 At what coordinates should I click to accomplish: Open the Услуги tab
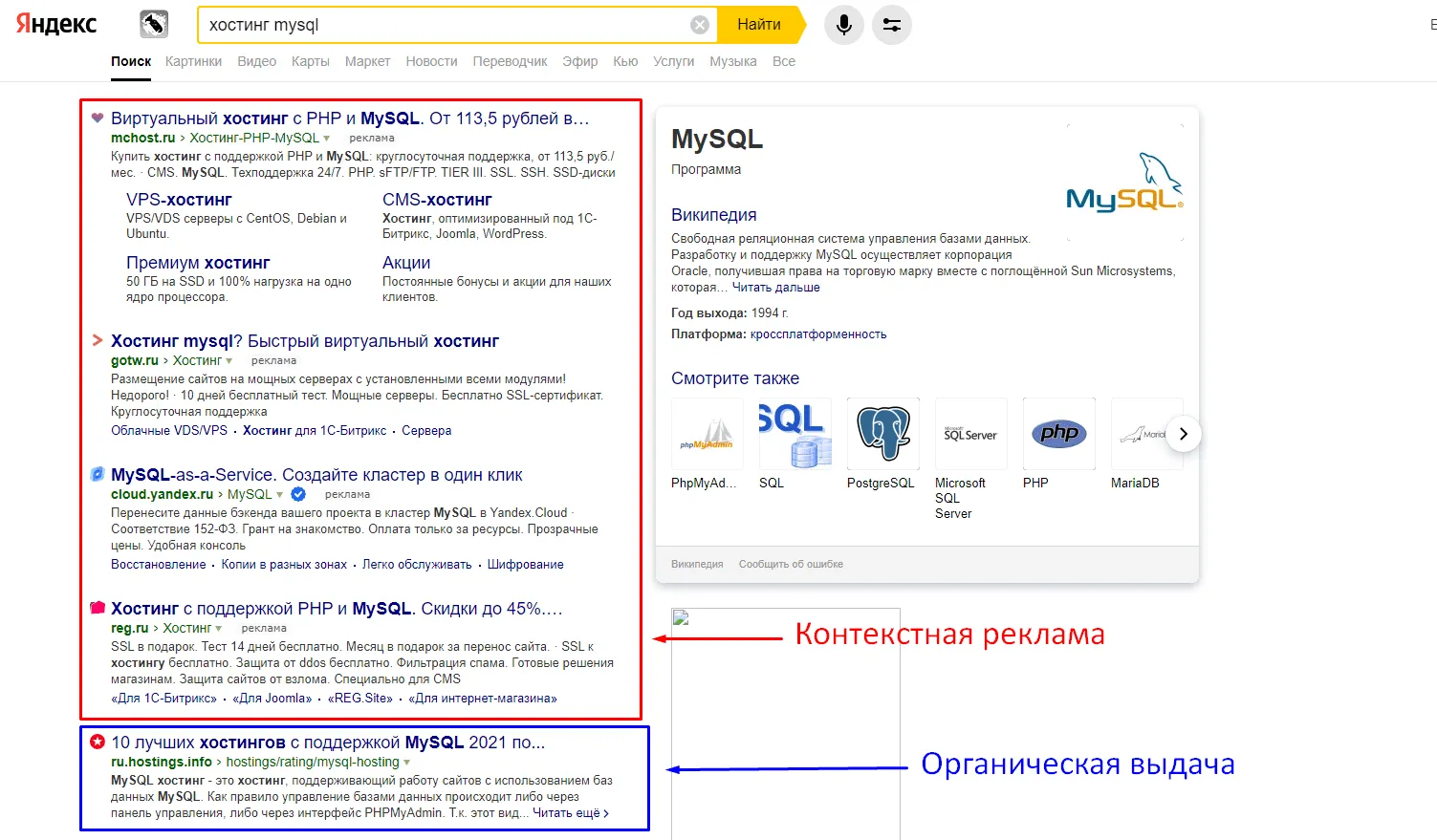click(673, 61)
